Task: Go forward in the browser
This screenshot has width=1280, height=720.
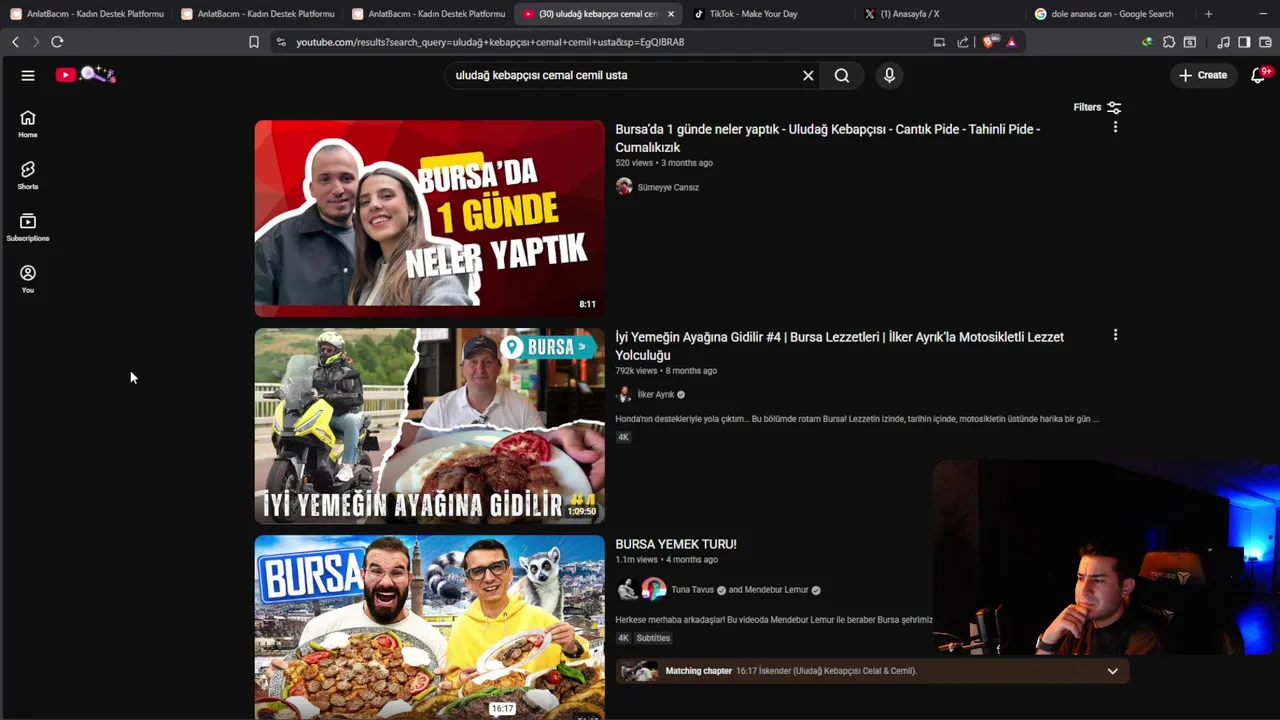Action: click(x=36, y=42)
